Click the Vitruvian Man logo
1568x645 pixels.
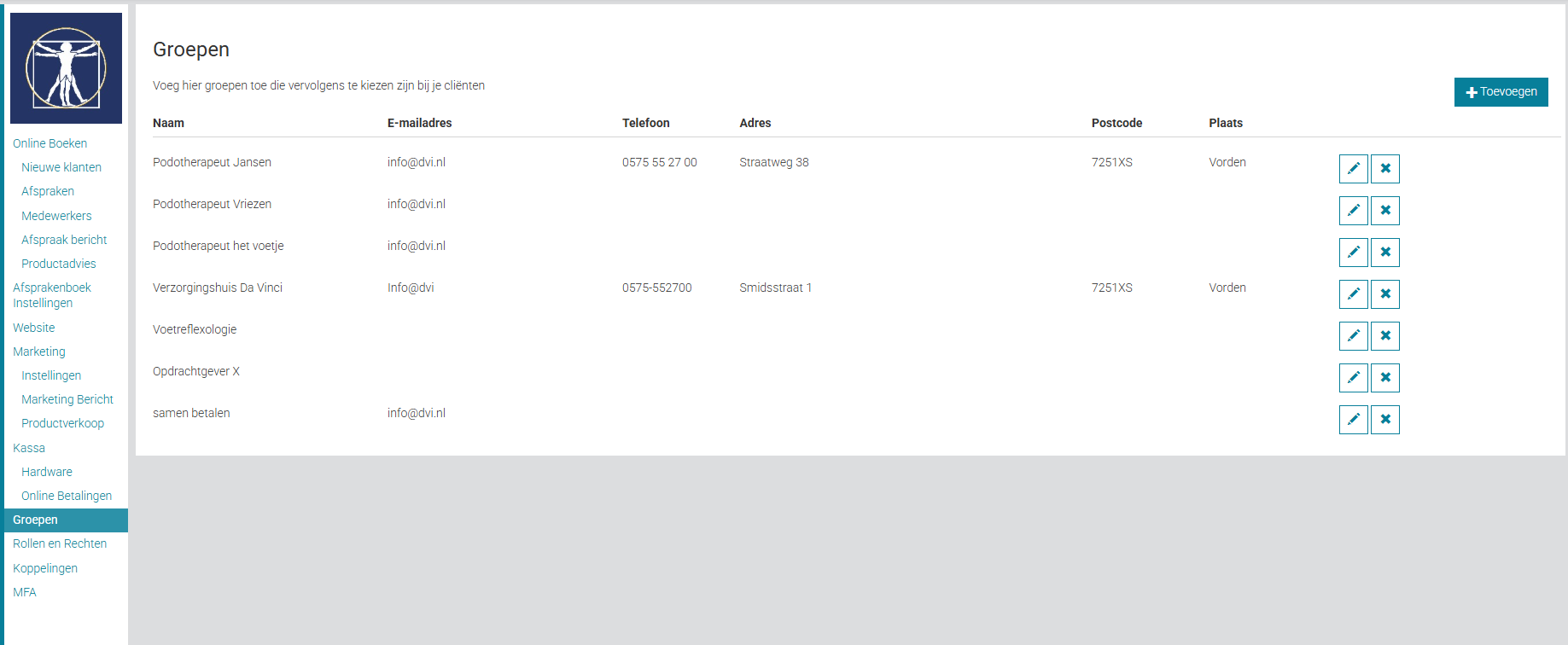point(66,68)
